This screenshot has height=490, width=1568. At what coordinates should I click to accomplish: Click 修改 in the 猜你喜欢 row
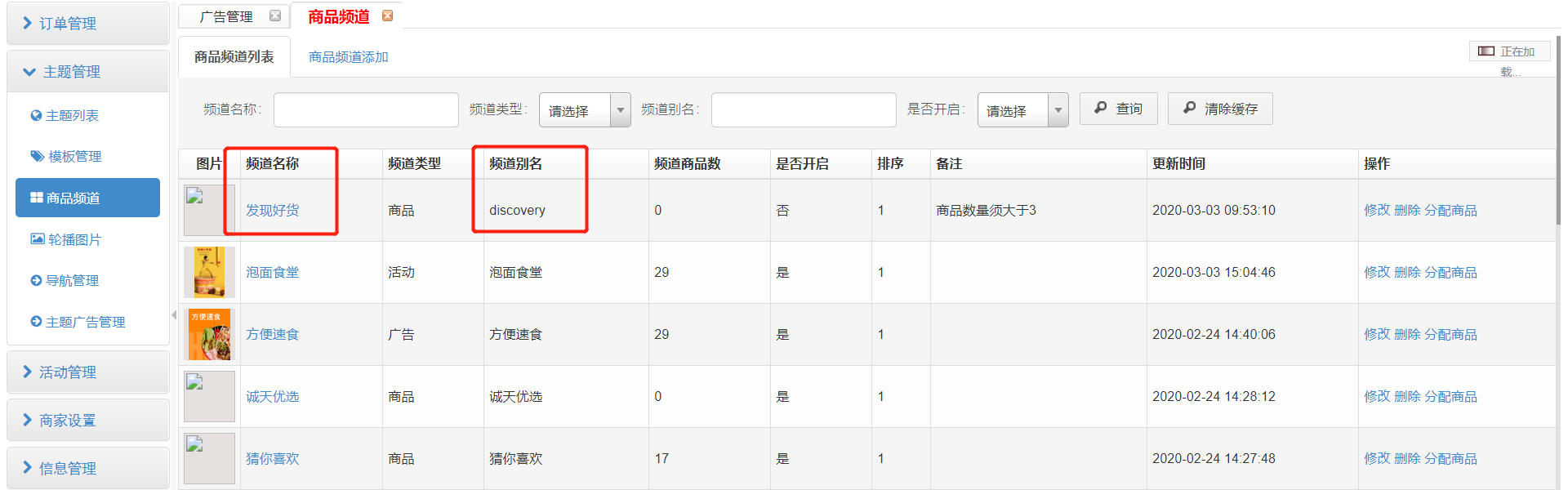coord(1377,459)
